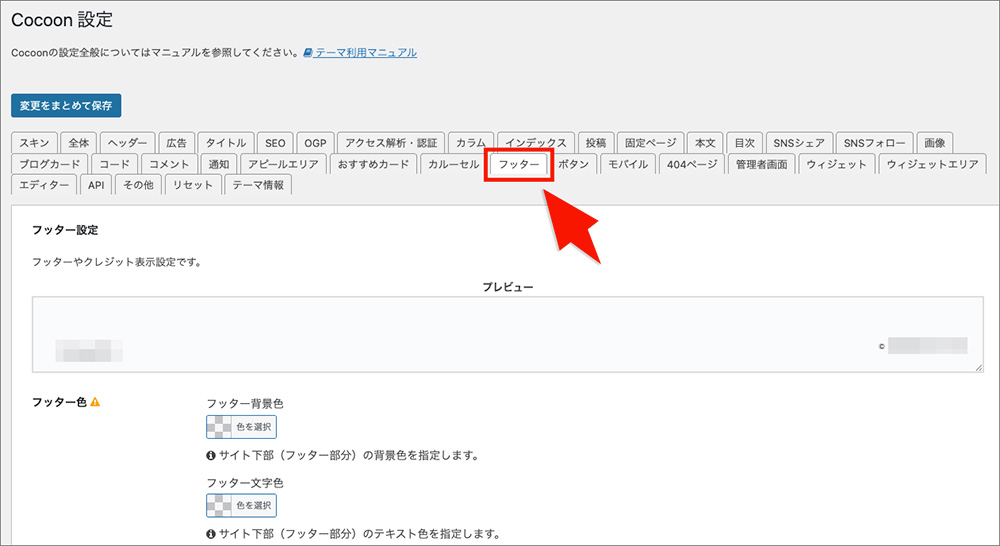This screenshot has height=546, width=1000.
Task: Go to the アピールエリア tab
Action: point(283,164)
